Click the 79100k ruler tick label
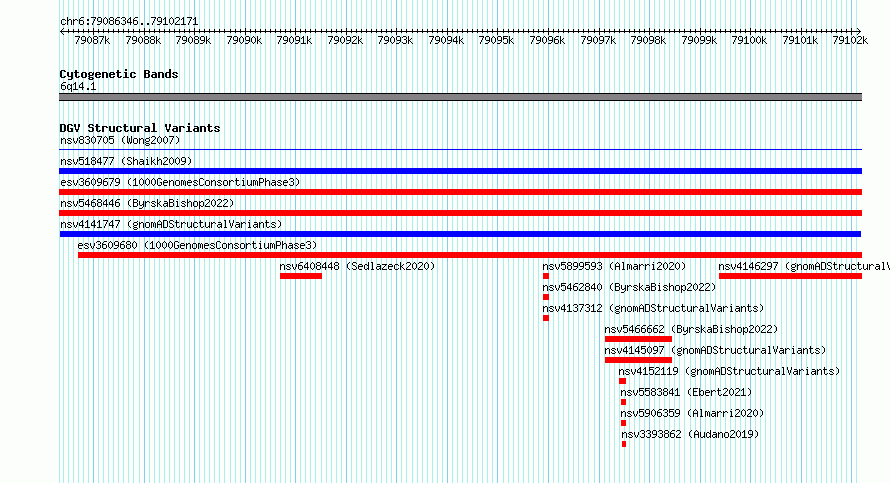The height and width of the screenshot is (483, 890). (x=749, y=40)
